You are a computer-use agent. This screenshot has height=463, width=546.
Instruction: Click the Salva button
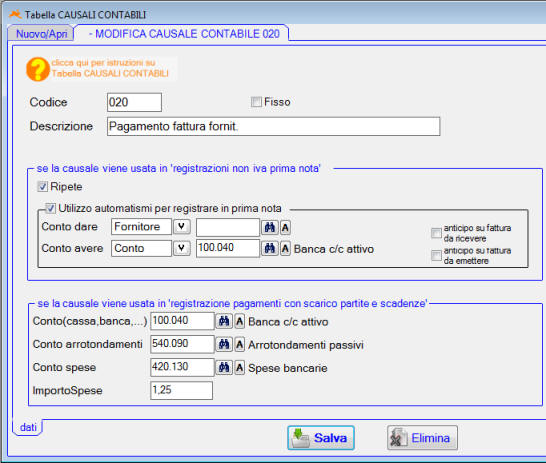point(321,438)
